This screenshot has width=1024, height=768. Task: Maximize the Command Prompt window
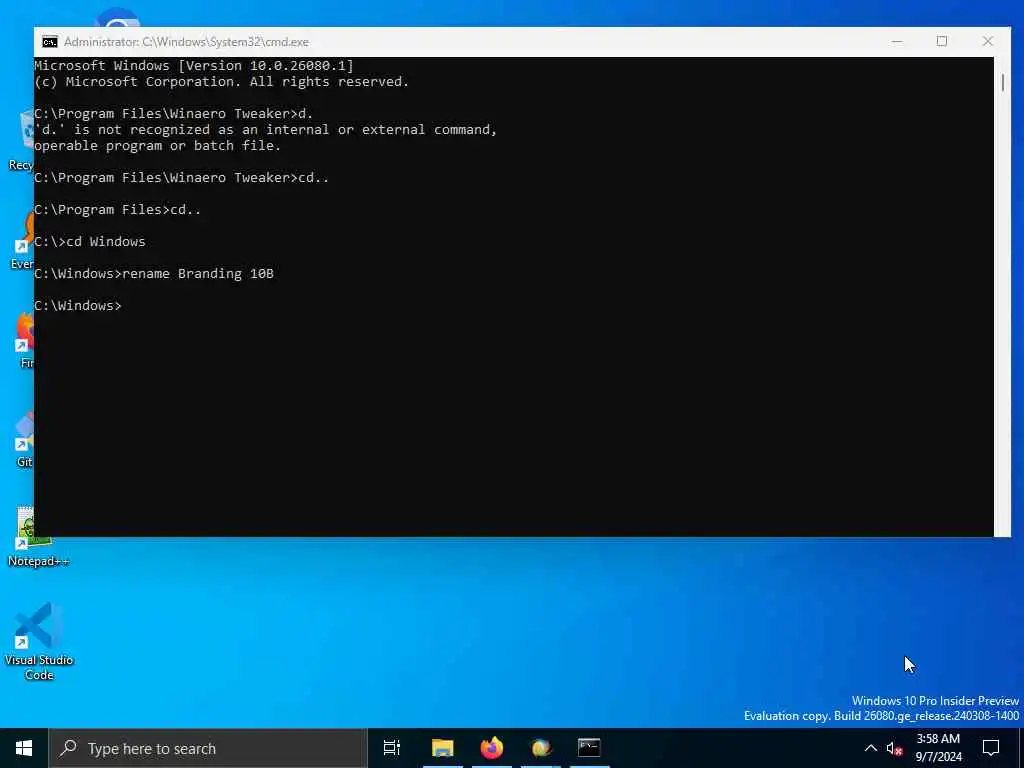942,41
